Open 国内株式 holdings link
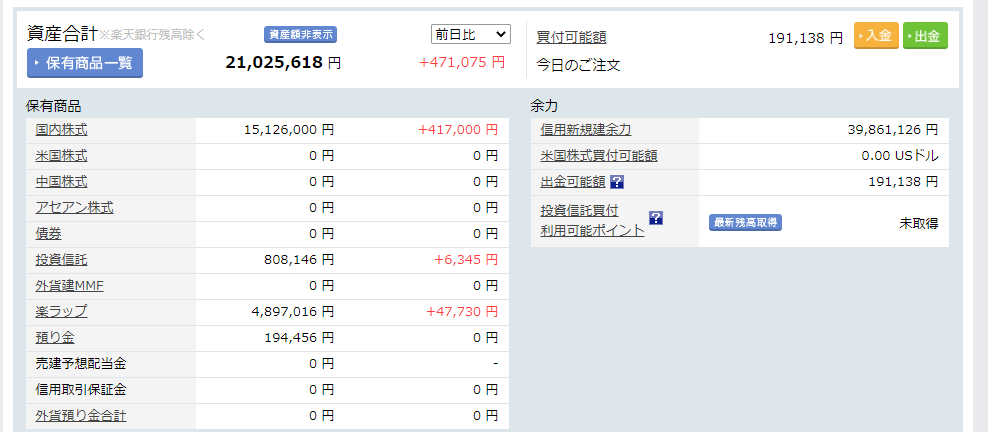This screenshot has height=432, width=988. coord(61,129)
